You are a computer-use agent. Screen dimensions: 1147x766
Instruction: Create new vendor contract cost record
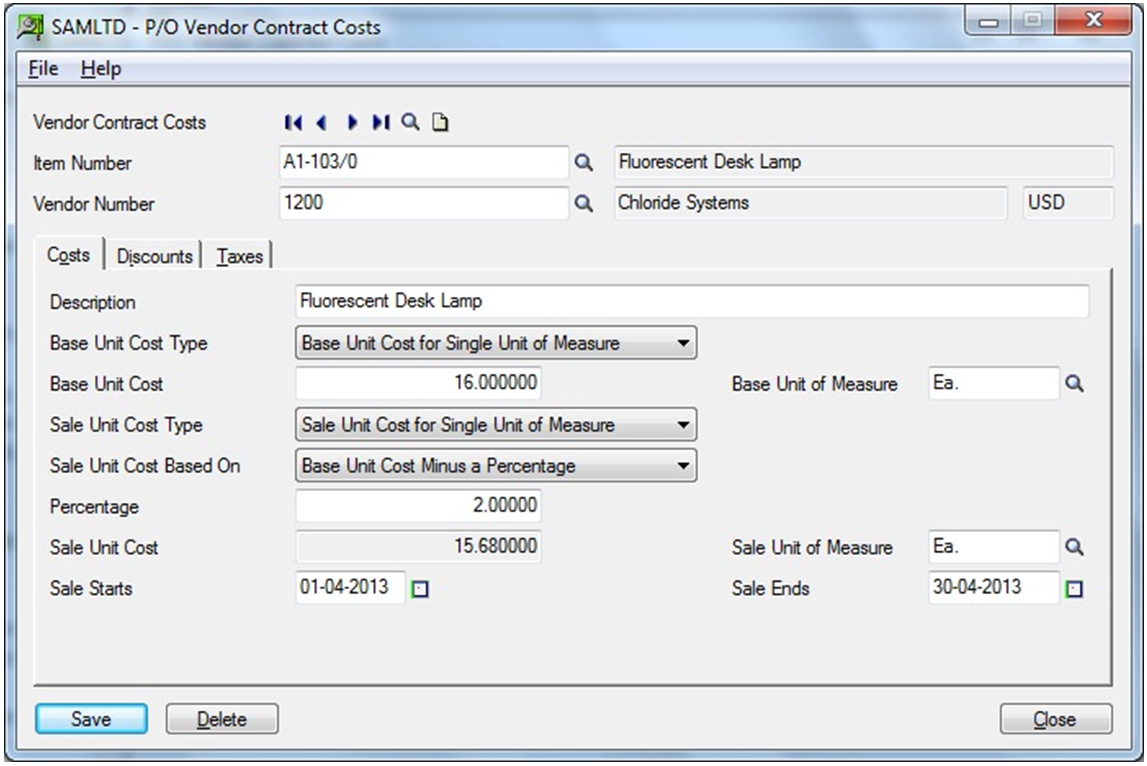tap(440, 122)
